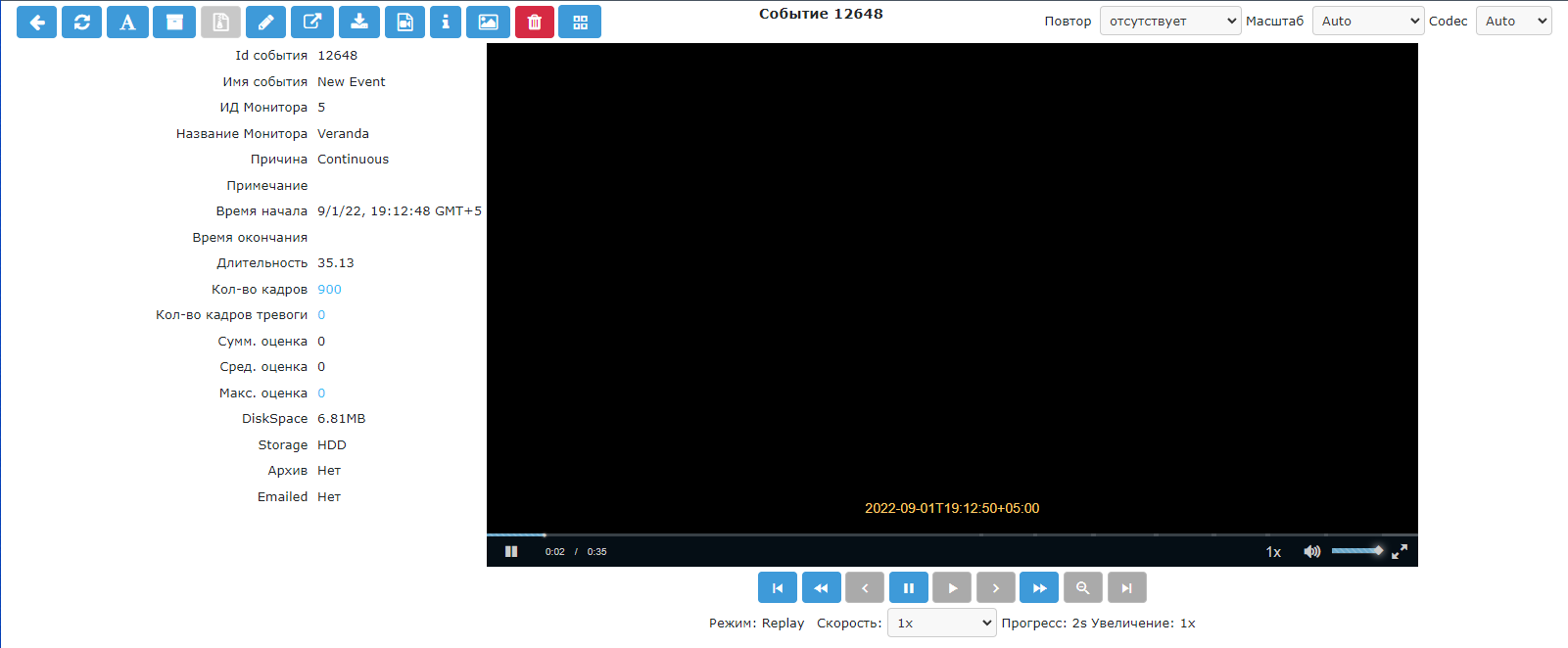
Task: Click the video timestamp overlay text
Action: (x=952, y=508)
